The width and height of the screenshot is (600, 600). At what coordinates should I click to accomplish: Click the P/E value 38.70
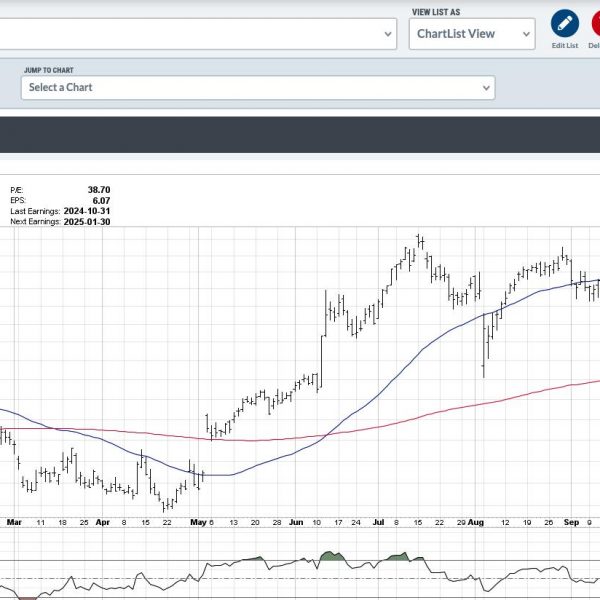click(x=99, y=190)
